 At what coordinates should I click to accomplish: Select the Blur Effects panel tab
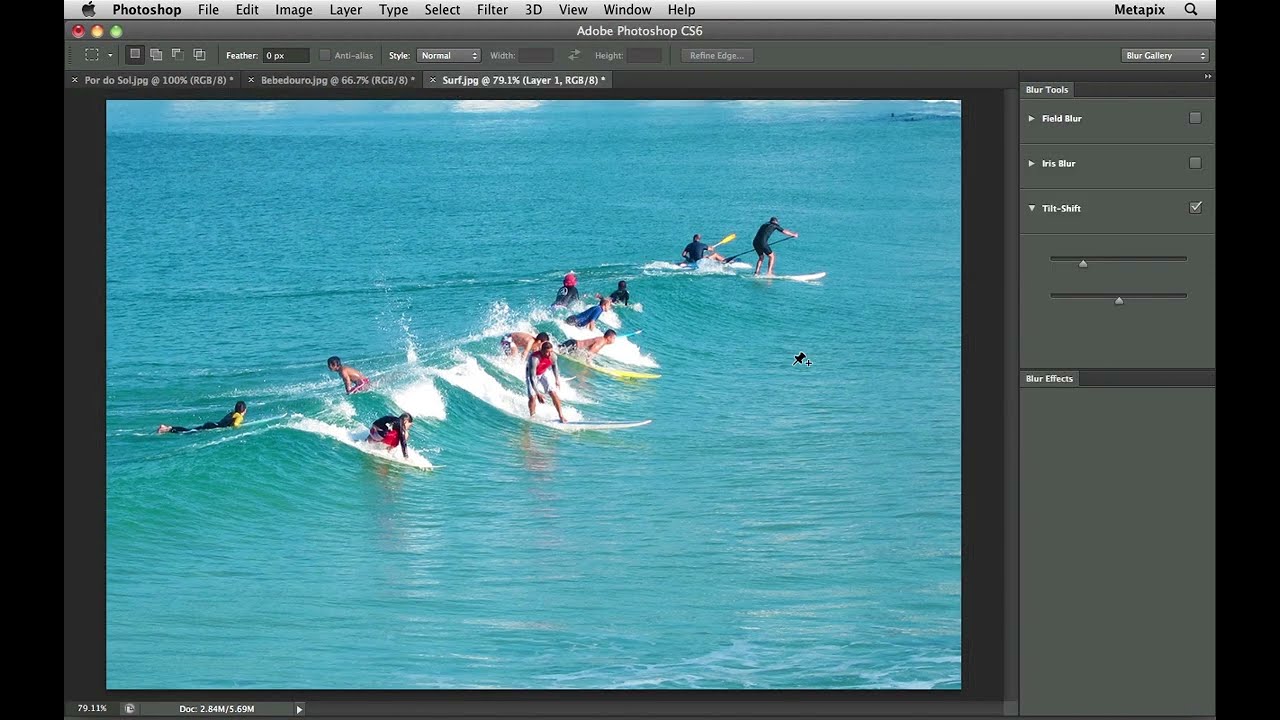1049,379
